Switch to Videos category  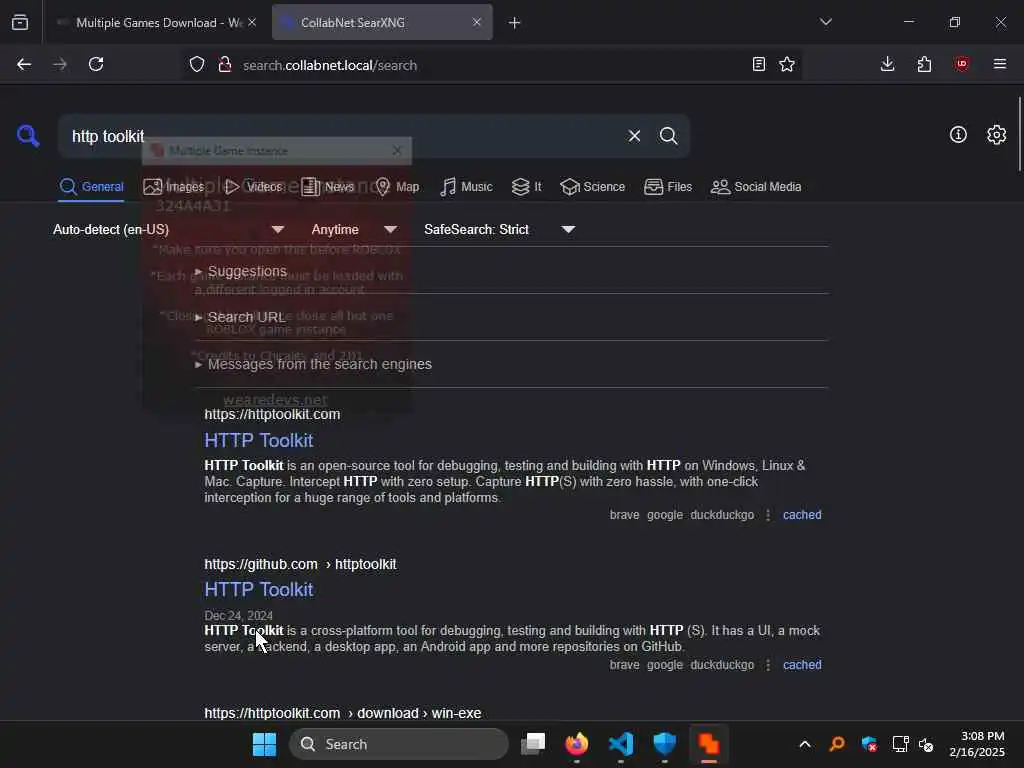[253, 187]
